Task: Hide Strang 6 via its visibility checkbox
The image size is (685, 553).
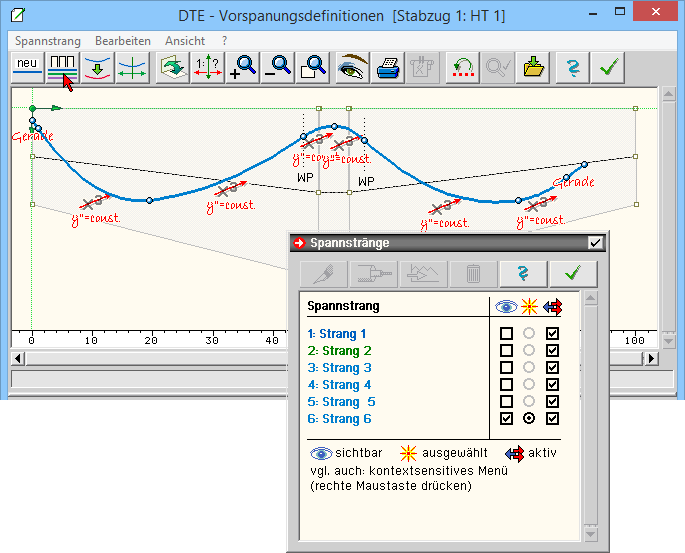Action: pyautogui.click(x=507, y=419)
